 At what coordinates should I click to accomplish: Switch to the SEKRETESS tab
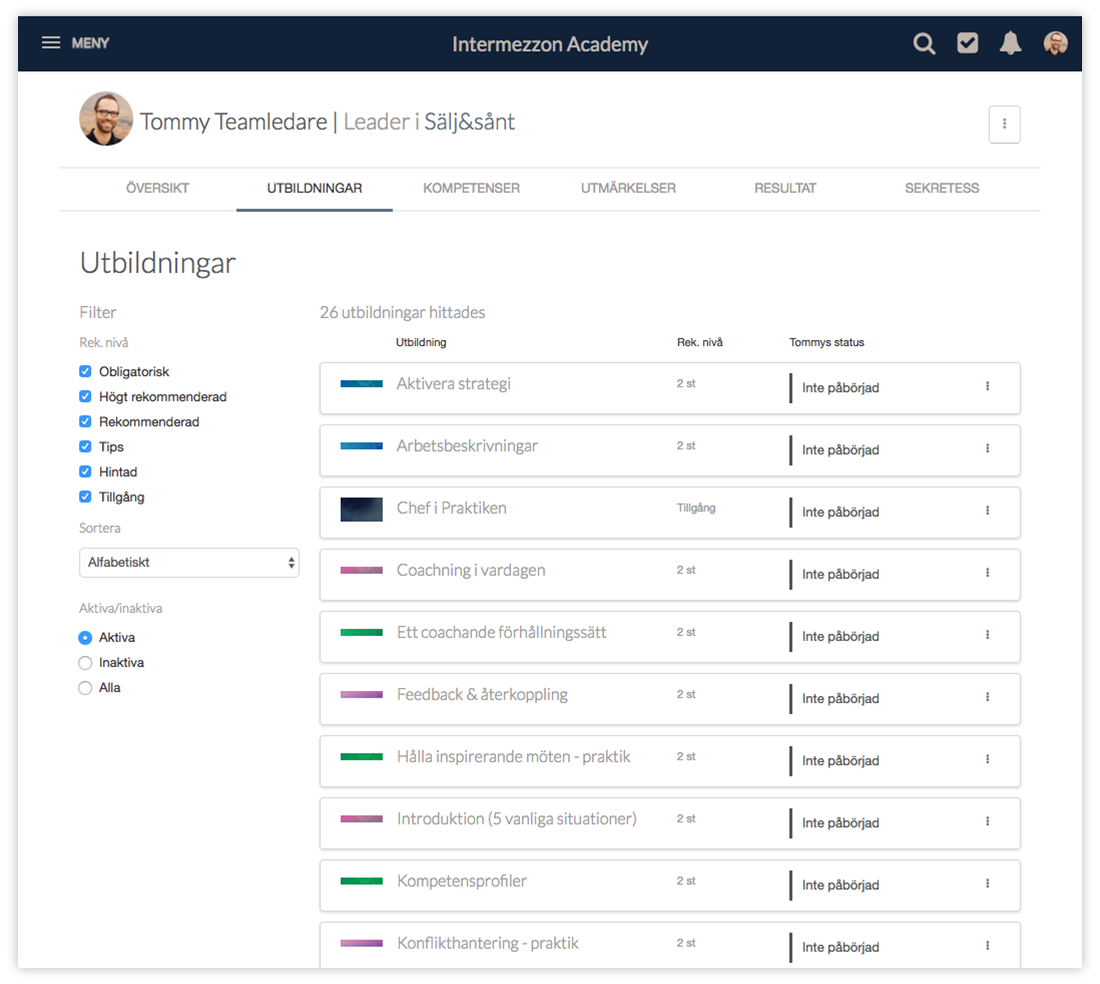coord(941,188)
